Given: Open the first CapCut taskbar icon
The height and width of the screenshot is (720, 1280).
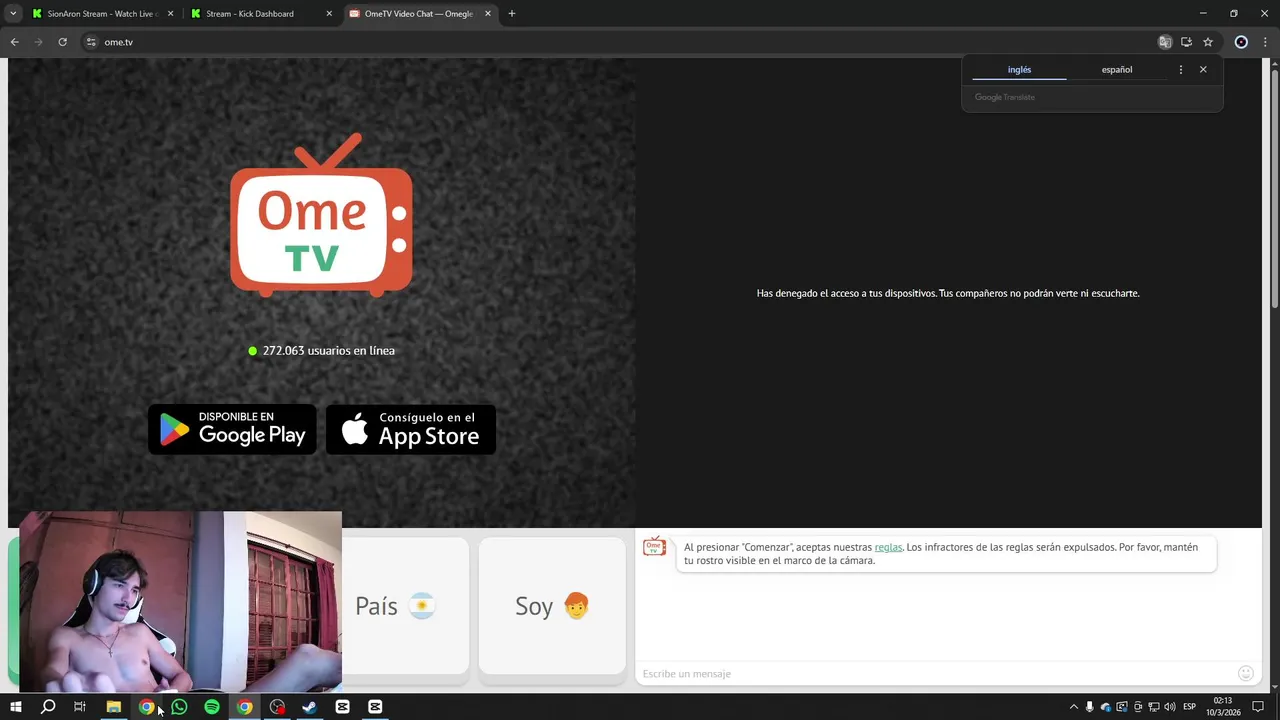Looking at the screenshot, I should click(343, 707).
